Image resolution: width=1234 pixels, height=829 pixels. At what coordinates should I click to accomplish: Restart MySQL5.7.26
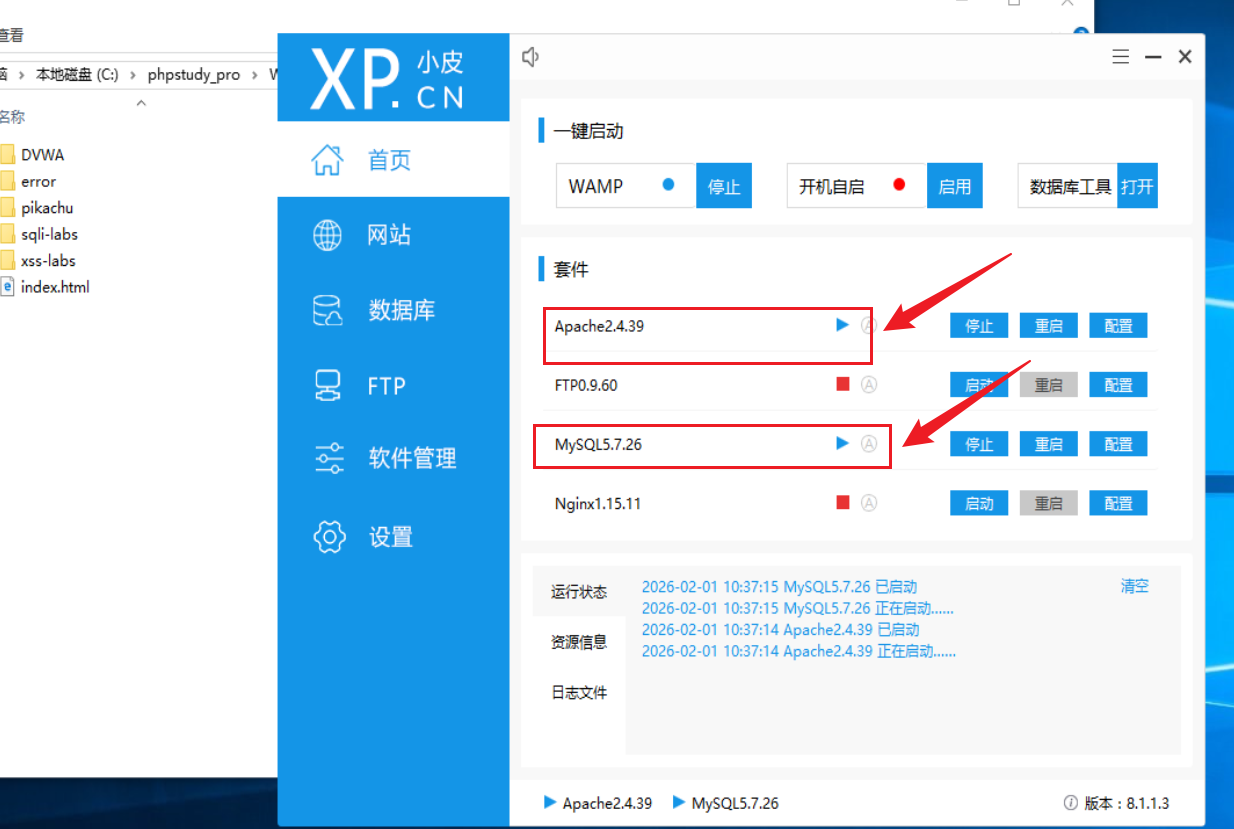(1049, 443)
